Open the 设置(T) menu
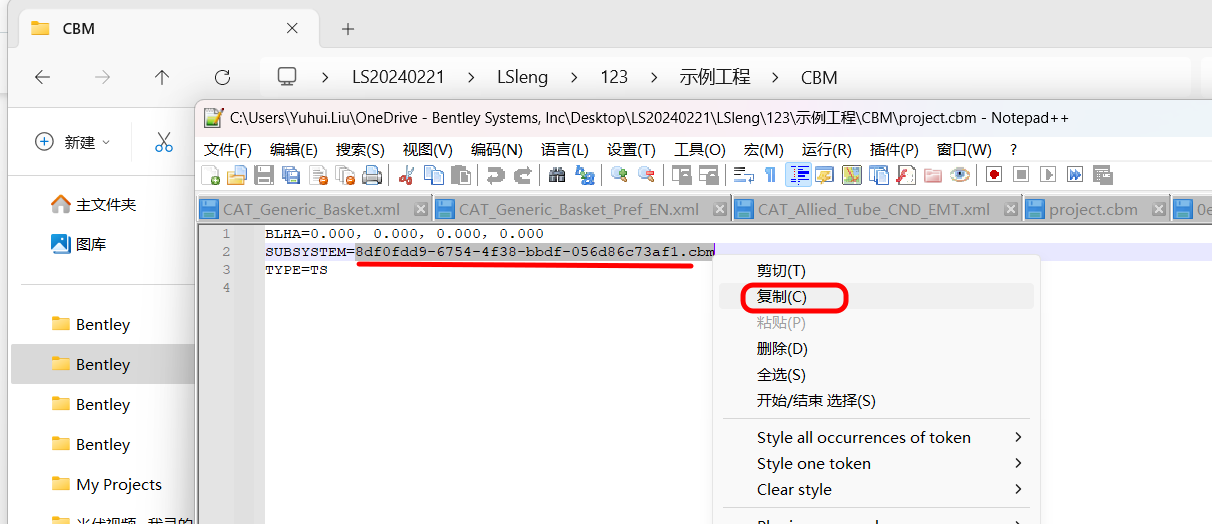 coord(632,149)
